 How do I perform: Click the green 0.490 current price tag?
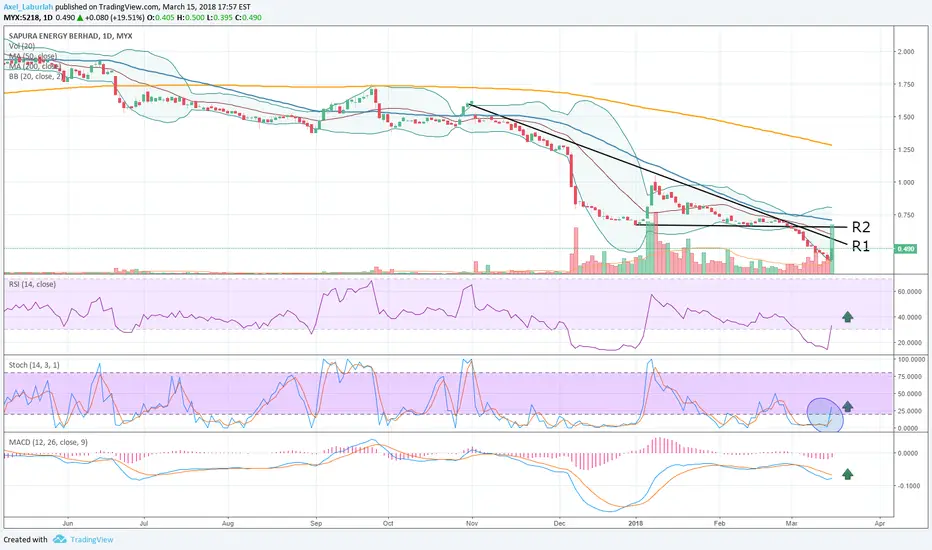pos(905,249)
